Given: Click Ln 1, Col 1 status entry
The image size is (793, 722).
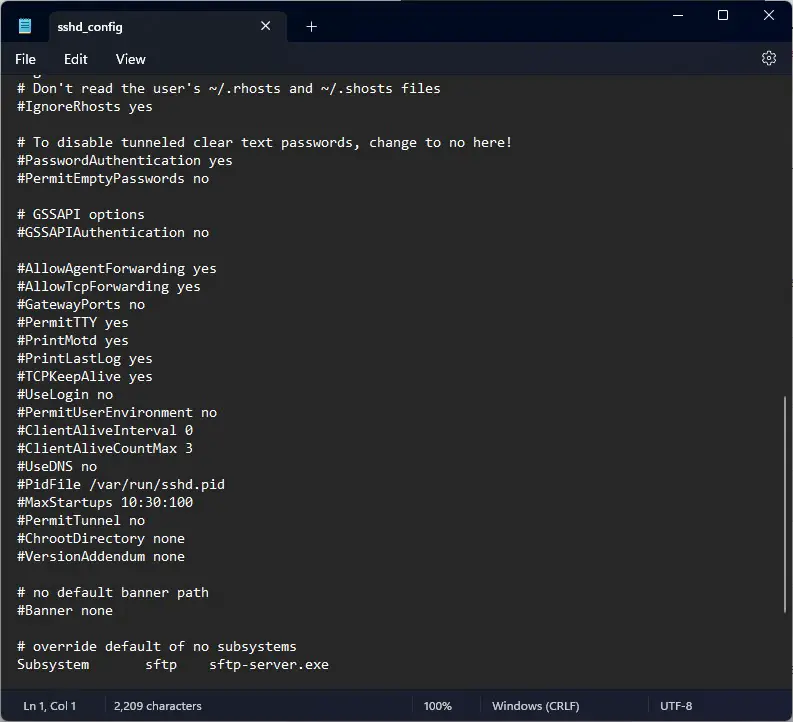Looking at the screenshot, I should tap(50, 706).
